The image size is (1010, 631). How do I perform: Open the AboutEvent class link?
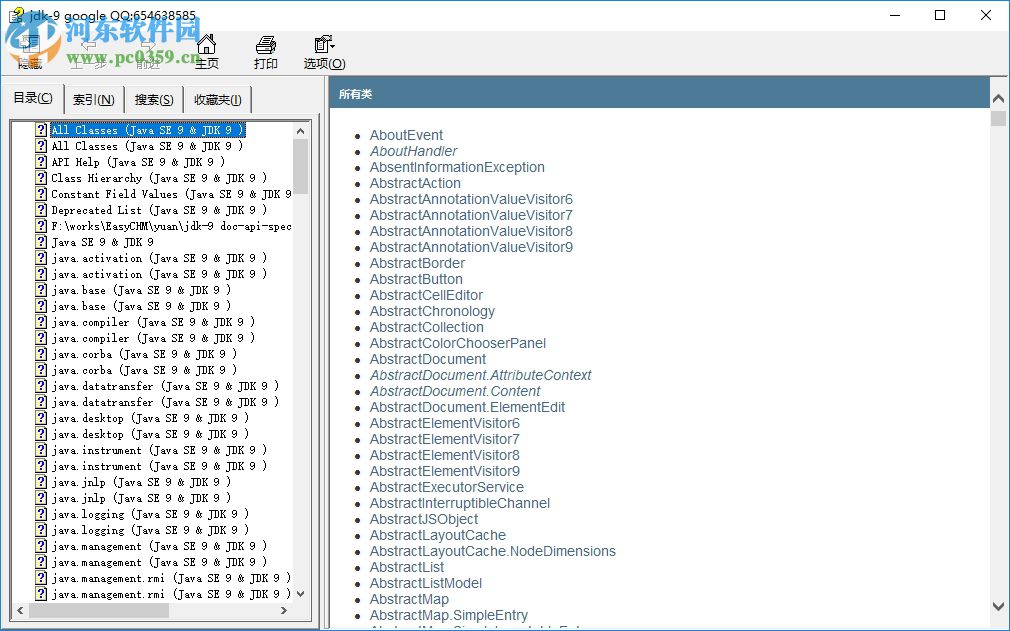pos(406,135)
